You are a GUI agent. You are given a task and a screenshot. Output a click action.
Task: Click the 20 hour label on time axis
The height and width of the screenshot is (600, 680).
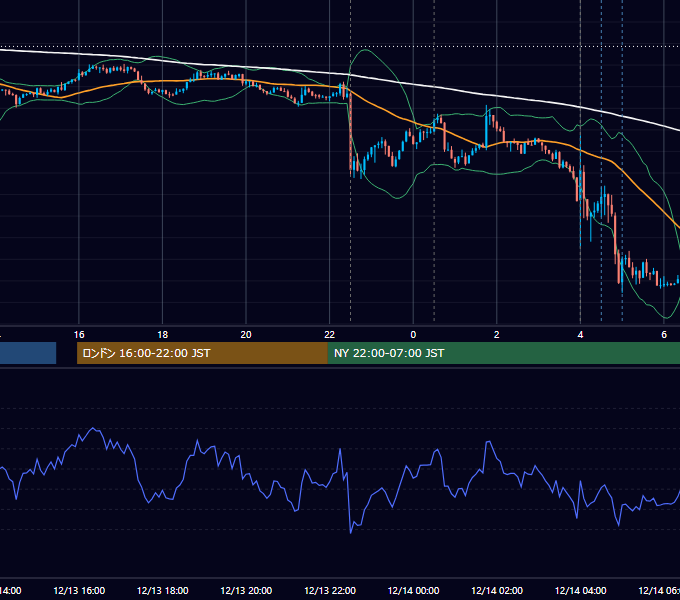tap(246, 335)
